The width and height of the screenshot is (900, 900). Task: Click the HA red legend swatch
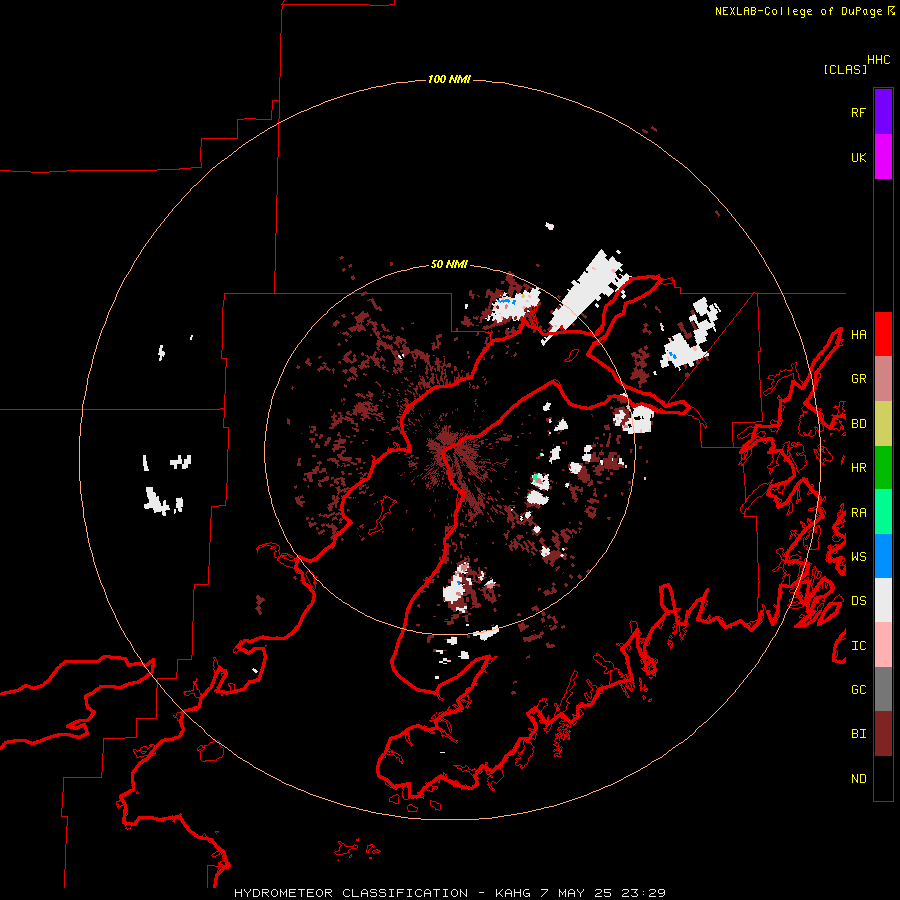[x=883, y=334]
